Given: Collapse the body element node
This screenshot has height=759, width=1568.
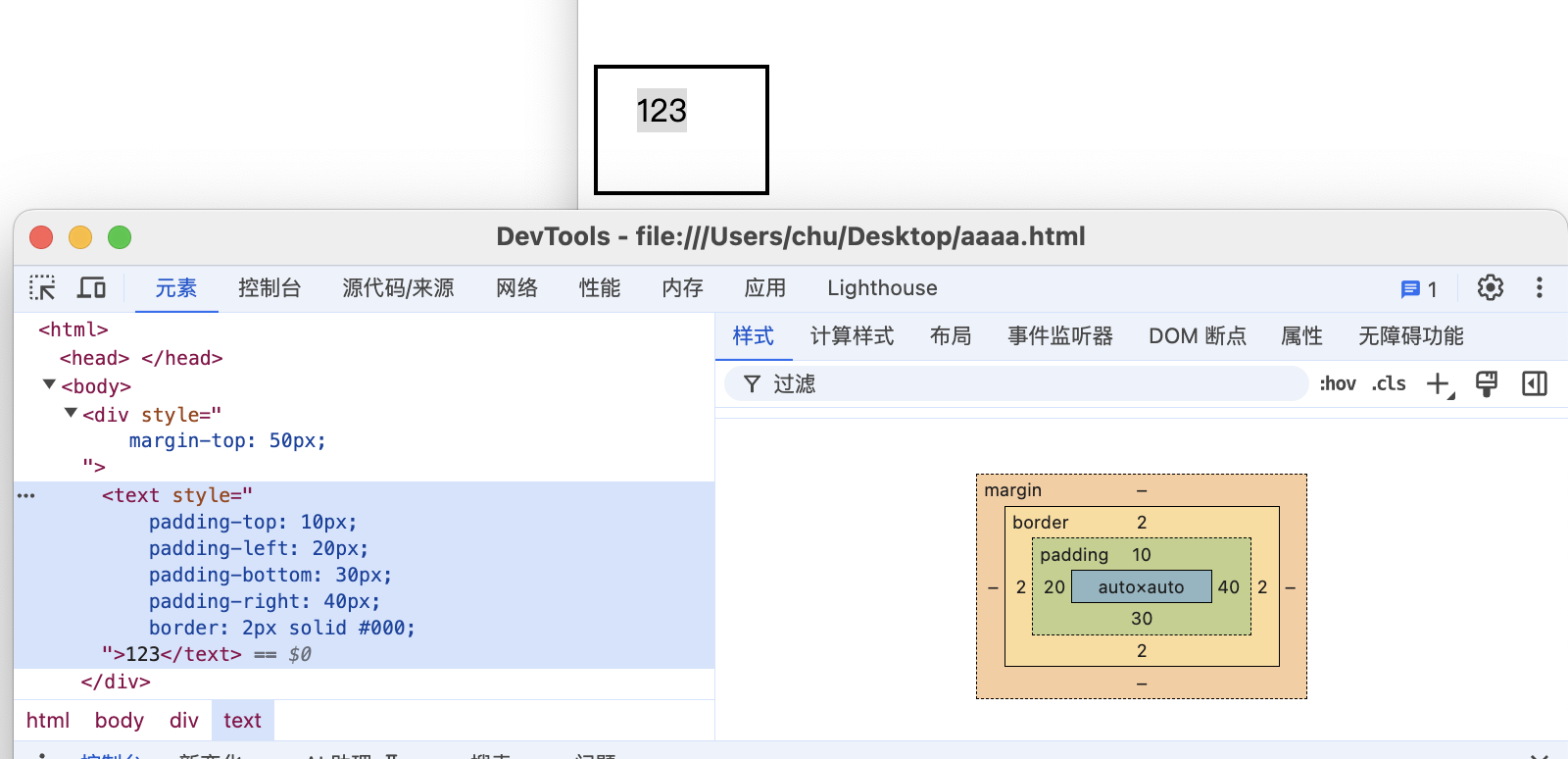Looking at the screenshot, I should 49,385.
